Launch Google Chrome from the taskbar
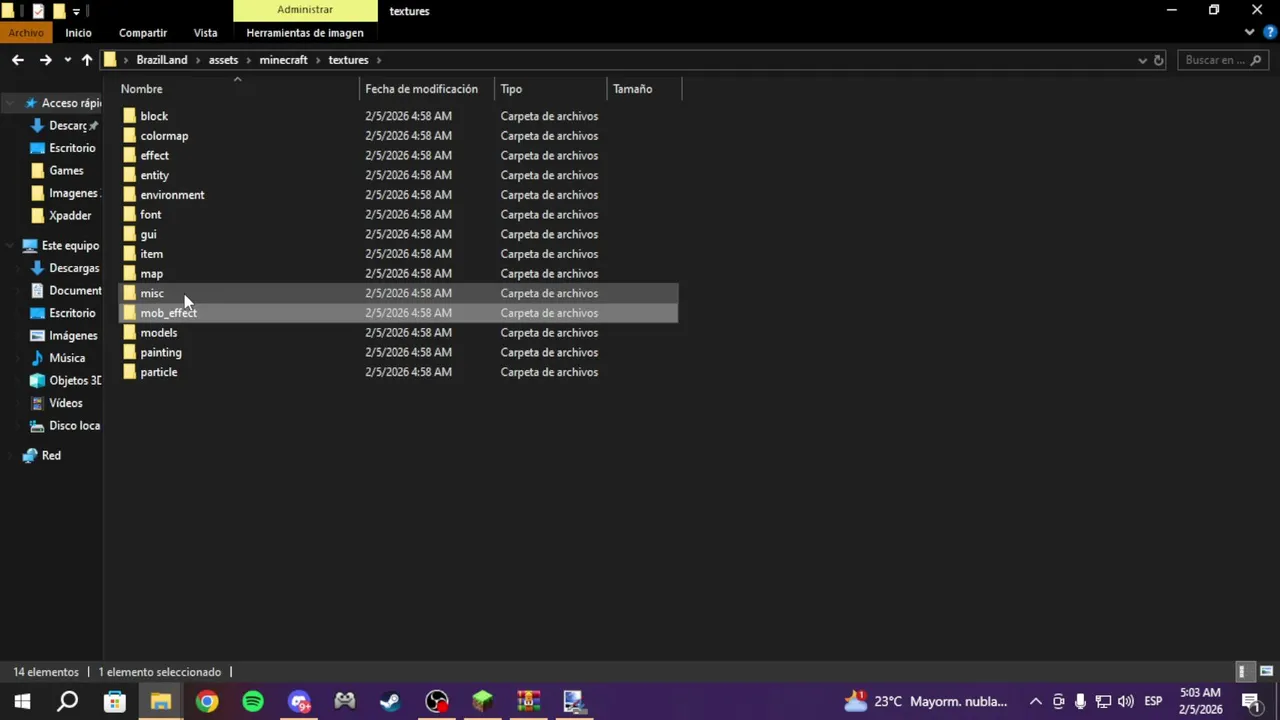 click(207, 701)
